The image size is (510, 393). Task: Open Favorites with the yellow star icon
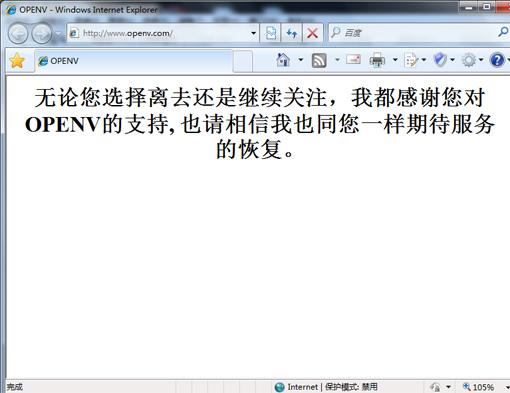point(17,61)
